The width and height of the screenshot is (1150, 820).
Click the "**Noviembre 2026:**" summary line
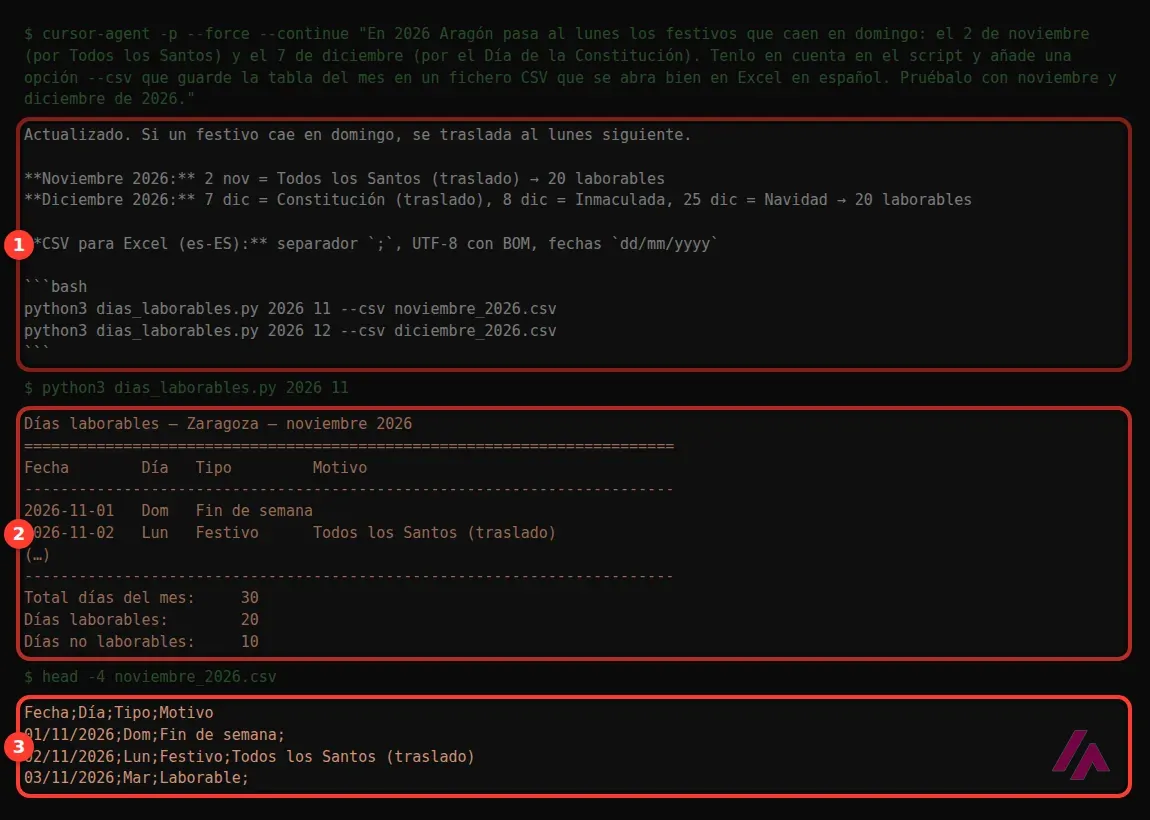coord(344,179)
